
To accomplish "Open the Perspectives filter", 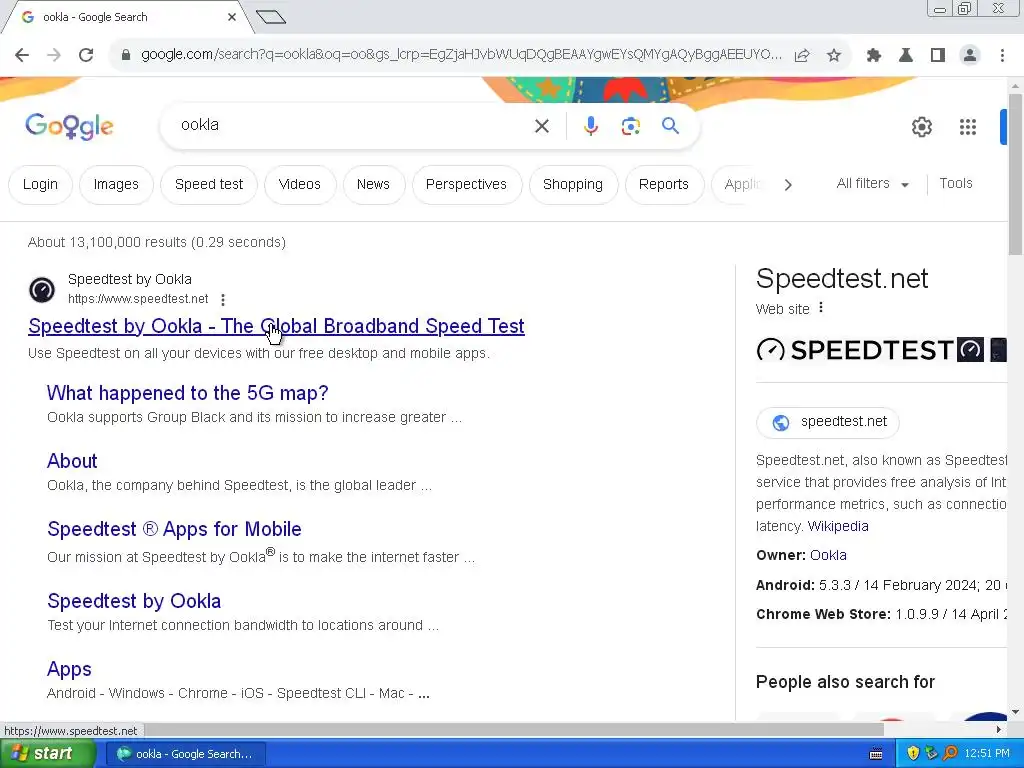I will pos(466,185).
